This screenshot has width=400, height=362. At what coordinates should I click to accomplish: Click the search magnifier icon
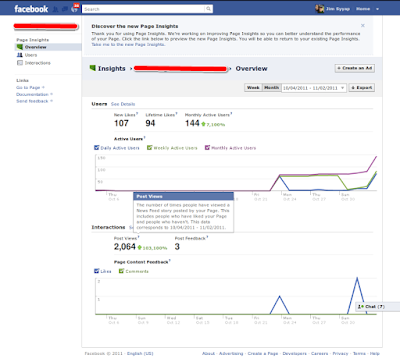(208, 9)
